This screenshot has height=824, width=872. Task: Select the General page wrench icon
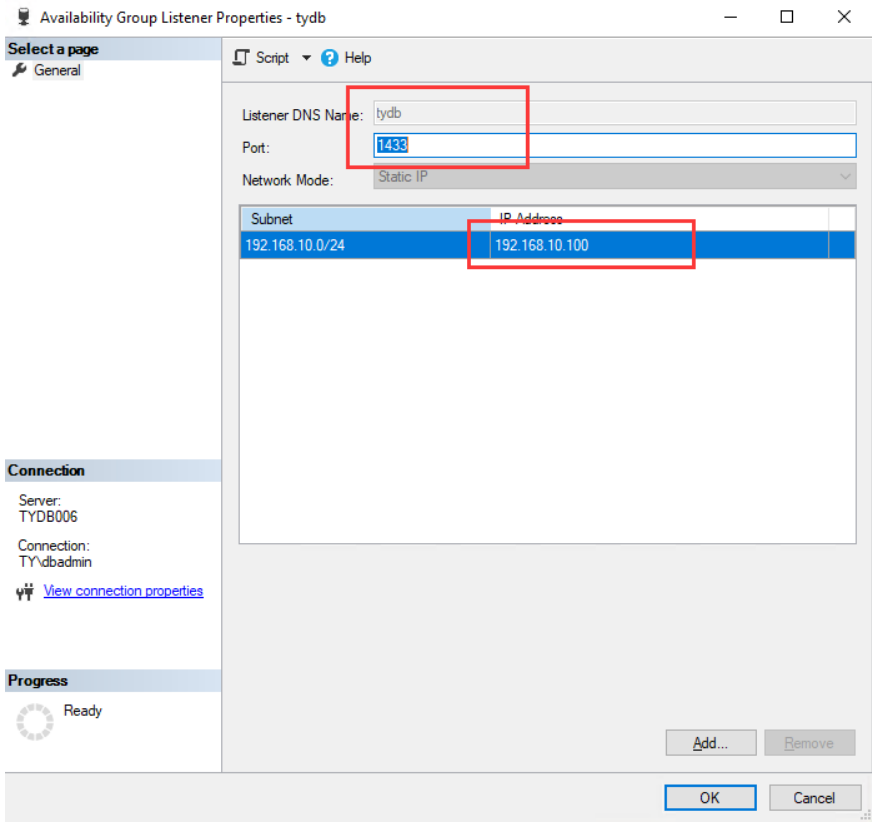[19, 70]
